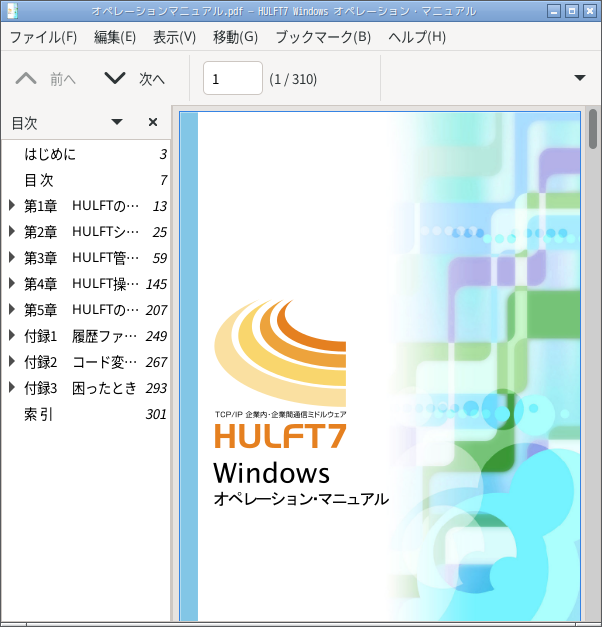
Task: Maximize the document viewer window
Action: point(572,11)
